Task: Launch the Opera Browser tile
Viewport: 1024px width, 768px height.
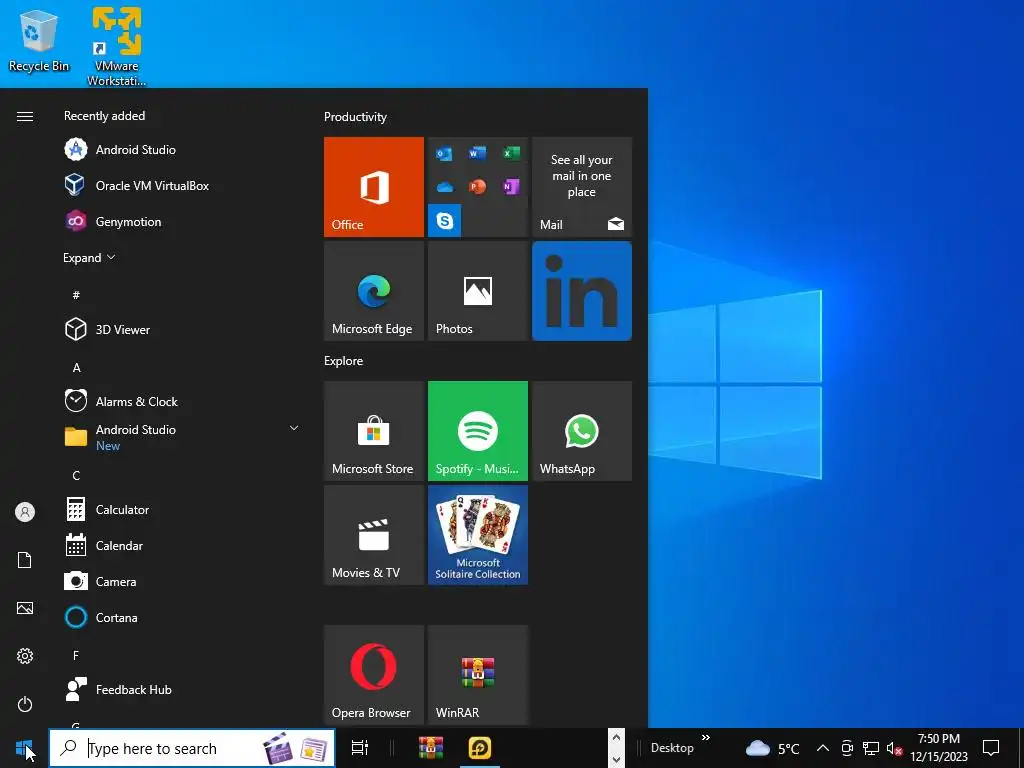Action: tap(374, 675)
